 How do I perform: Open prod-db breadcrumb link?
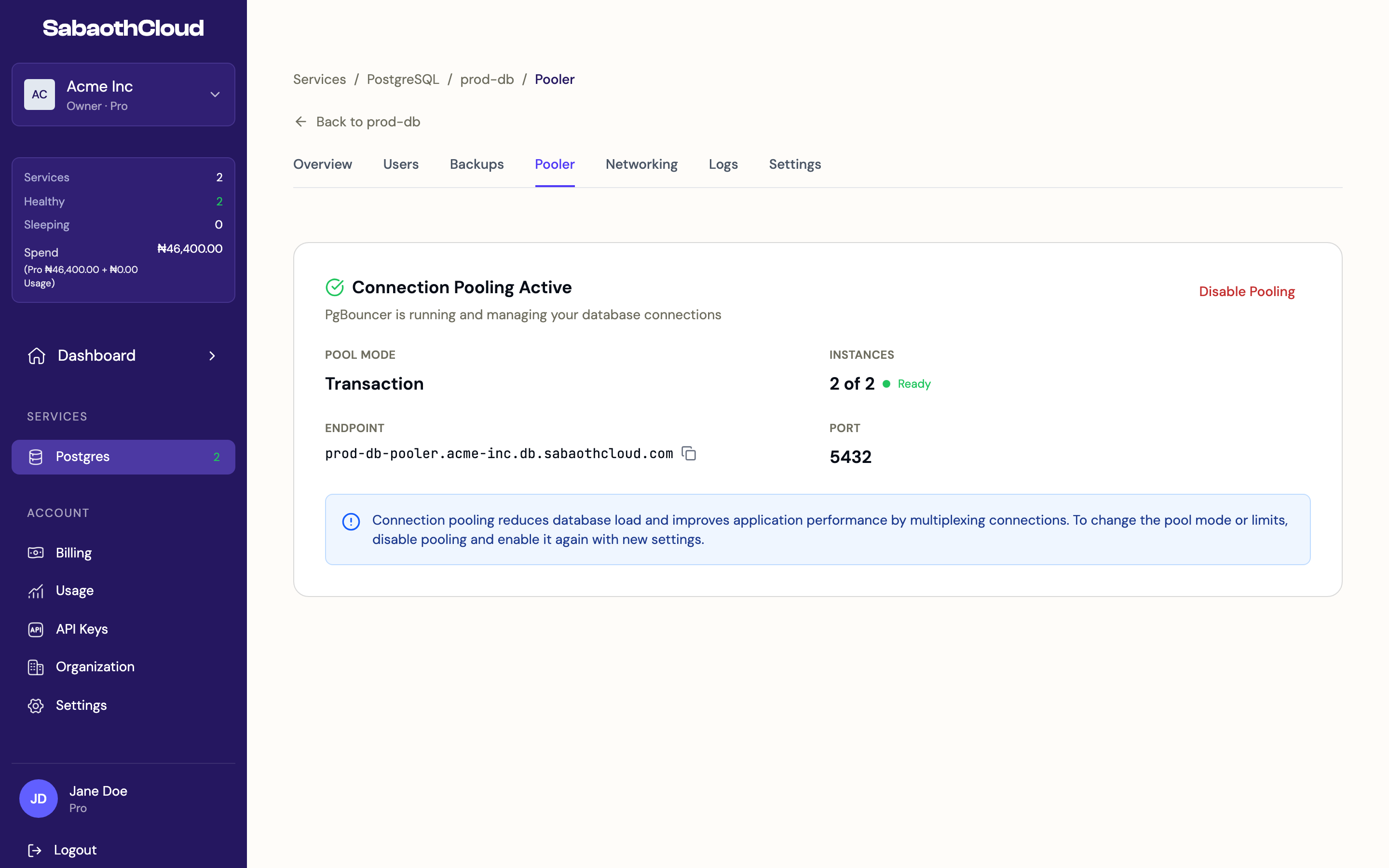tap(487, 79)
